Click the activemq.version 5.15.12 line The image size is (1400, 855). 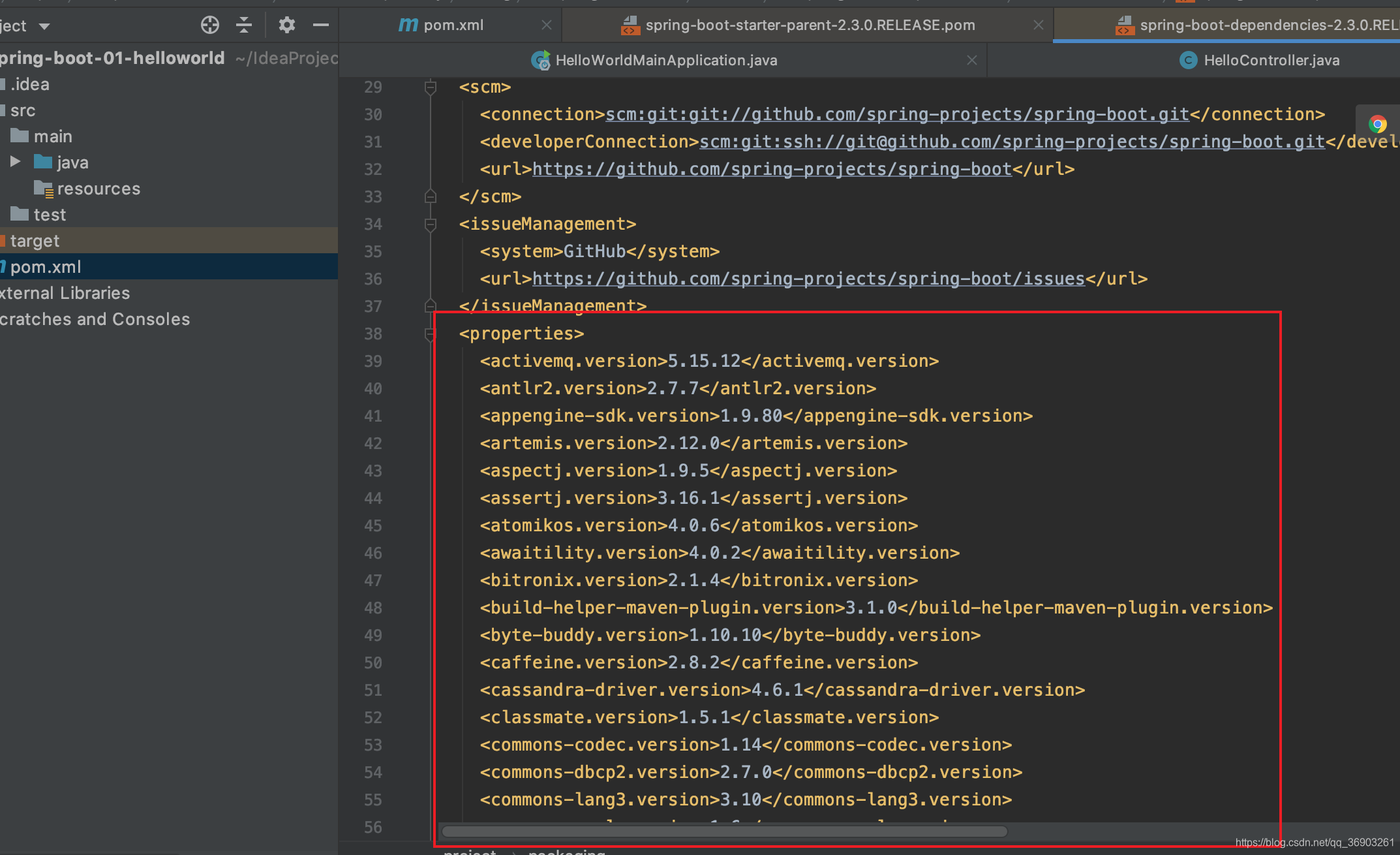pos(709,361)
